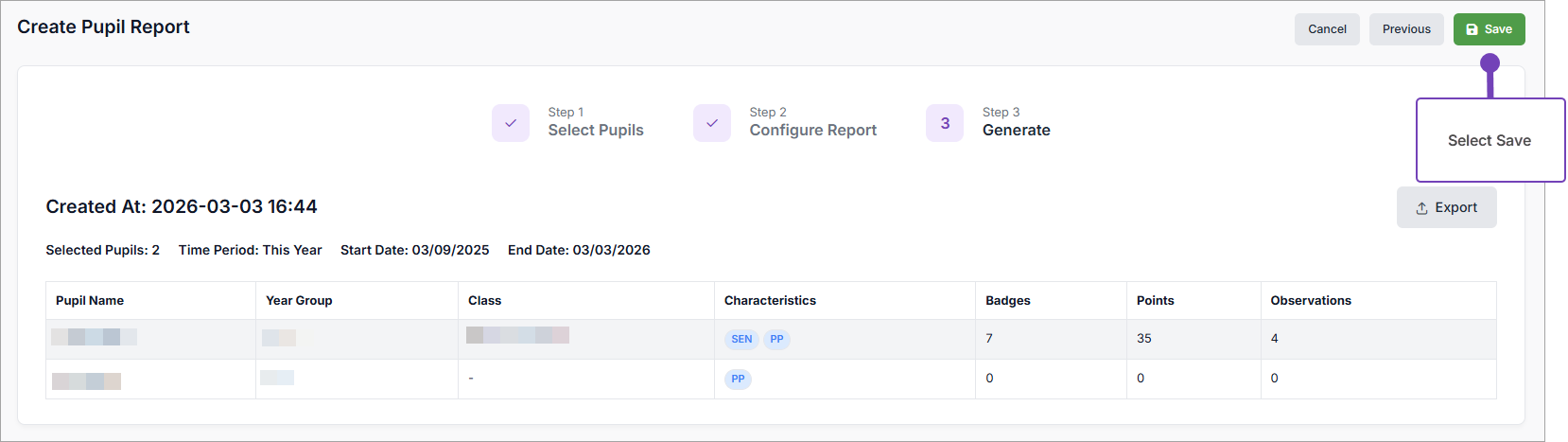Image resolution: width=1568 pixels, height=442 pixels.
Task: Click the Year Group column header
Action: [299, 300]
